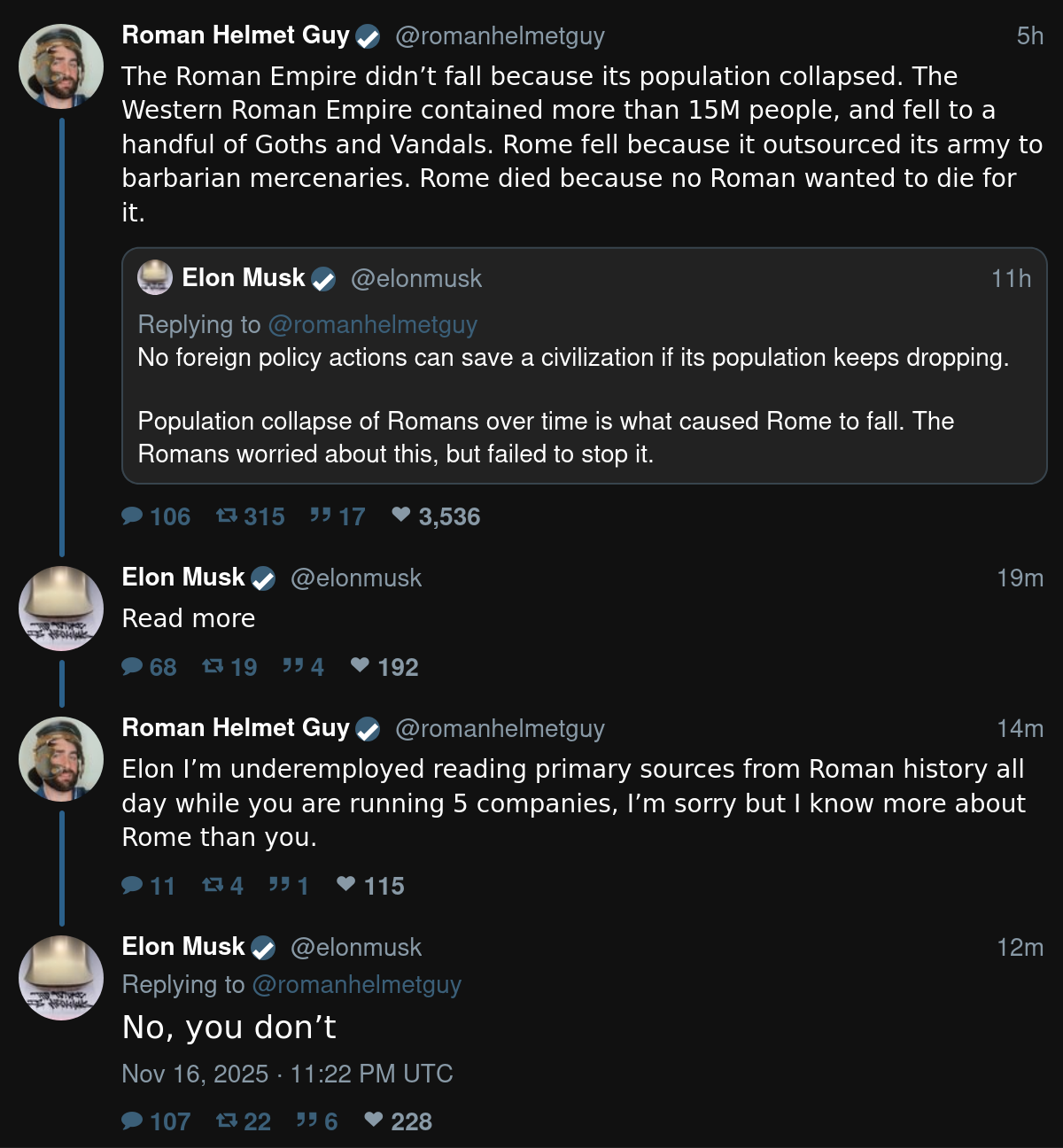Screen dimensions: 1063x1148
Task: Click the heart icon showing 228 likes
Action: 374,1121
